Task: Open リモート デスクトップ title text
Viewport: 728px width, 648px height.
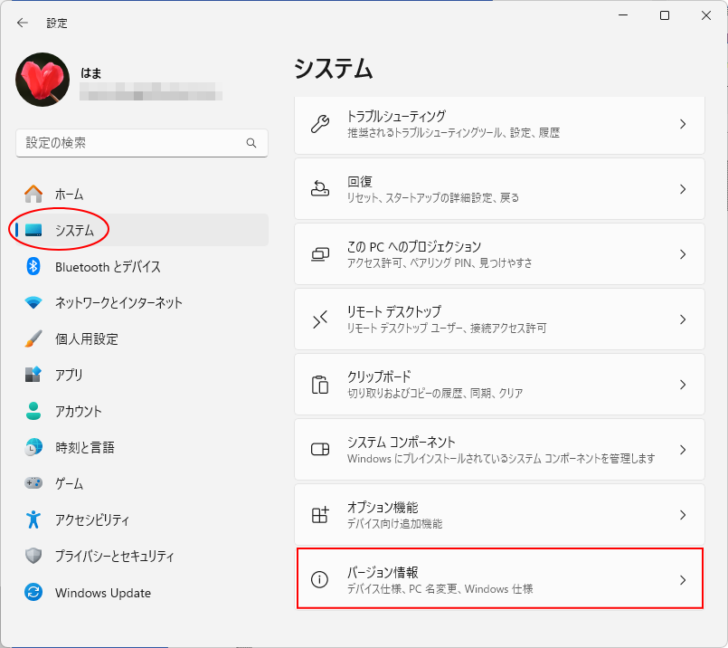Action: (394, 311)
